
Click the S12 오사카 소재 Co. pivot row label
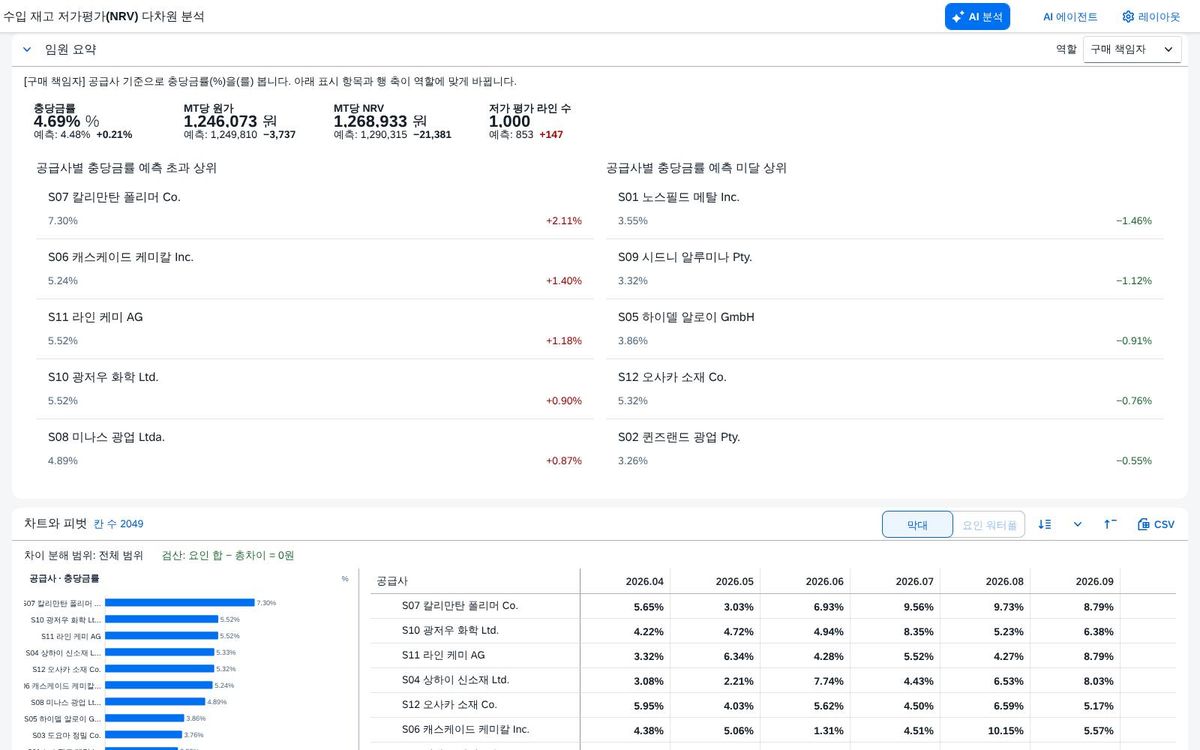coord(449,705)
